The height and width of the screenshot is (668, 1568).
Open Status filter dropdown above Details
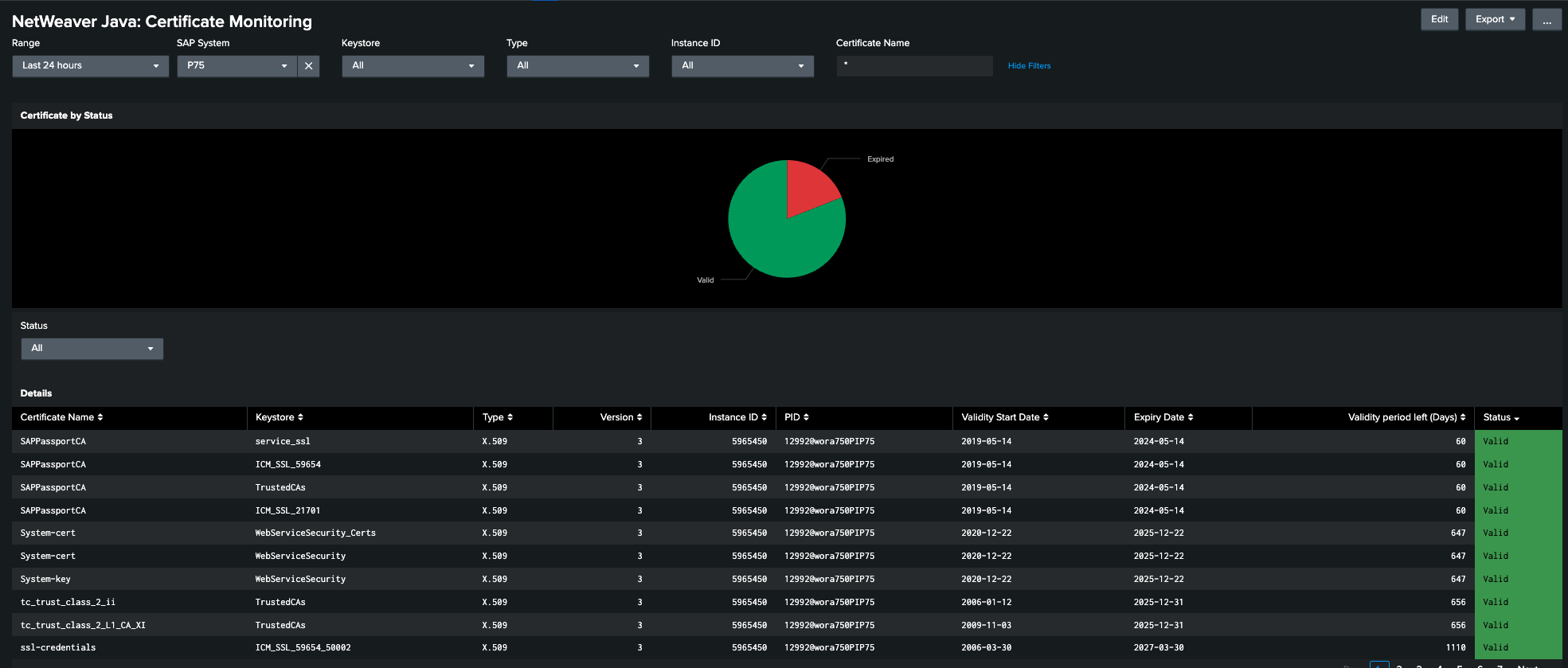pos(92,349)
